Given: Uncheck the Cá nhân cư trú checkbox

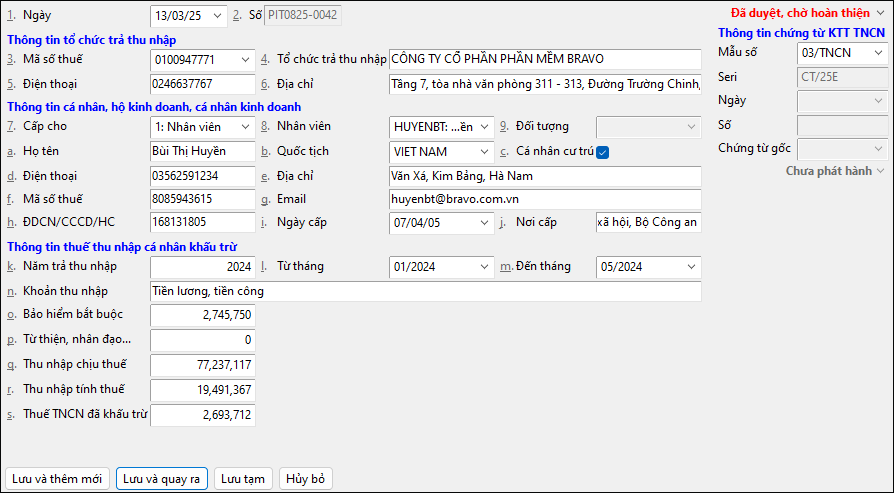Looking at the screenshot, I should pyautogui.click(x=602, y=152).
